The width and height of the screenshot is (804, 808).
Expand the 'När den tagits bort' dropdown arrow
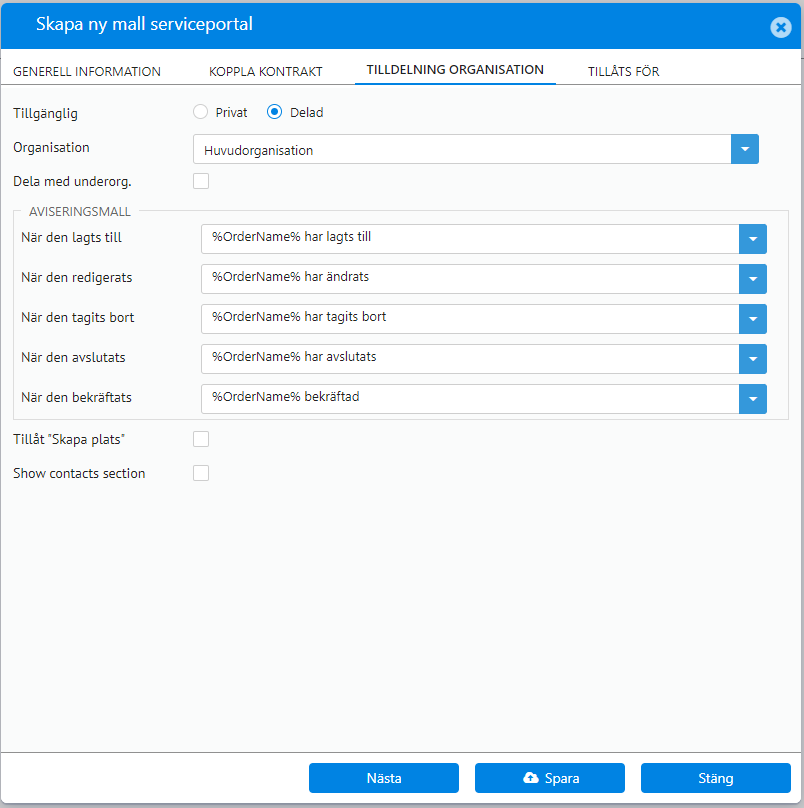(753, 319)
